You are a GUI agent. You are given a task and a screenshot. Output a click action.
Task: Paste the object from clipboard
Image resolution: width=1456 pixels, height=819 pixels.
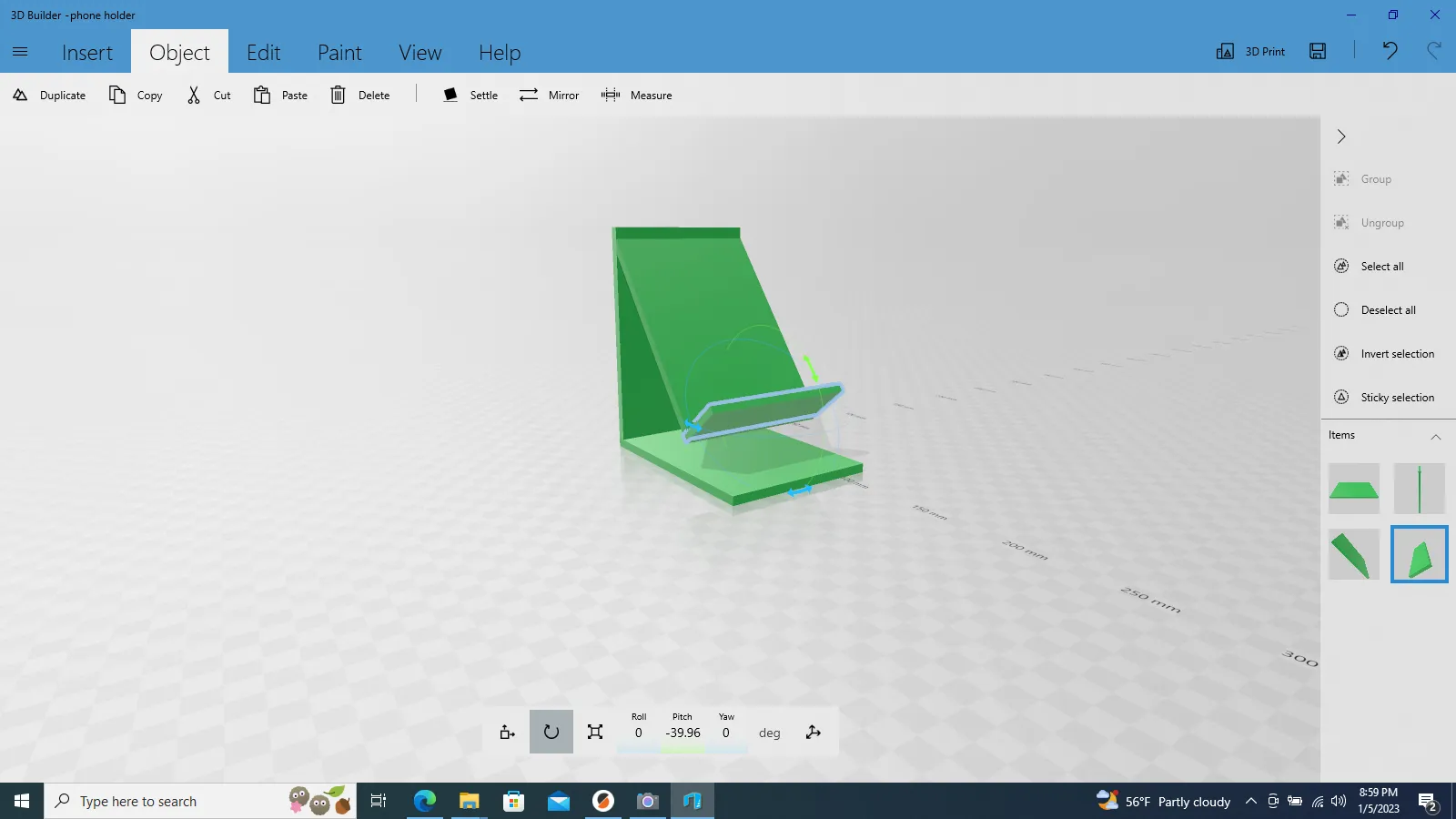coord(280,95)
